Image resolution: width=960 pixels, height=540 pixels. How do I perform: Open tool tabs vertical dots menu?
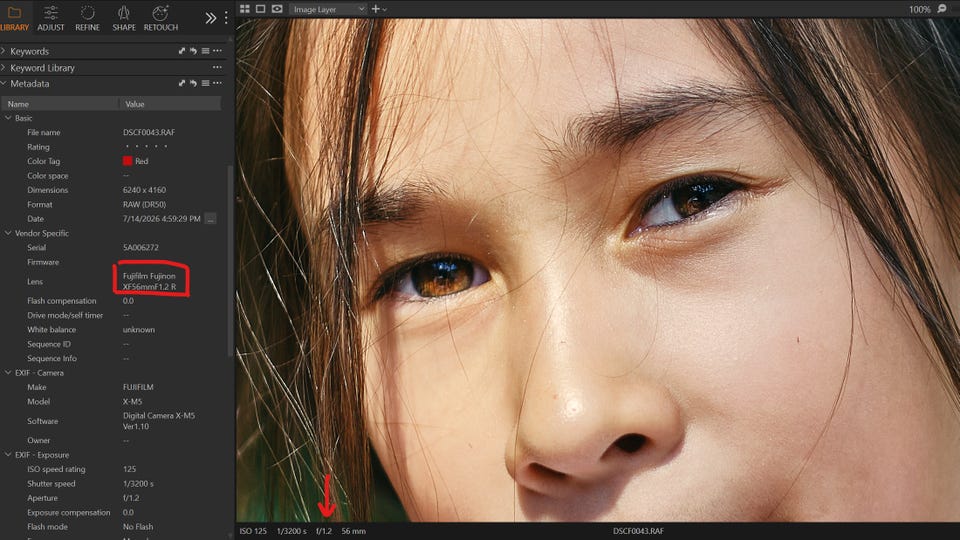226,18
